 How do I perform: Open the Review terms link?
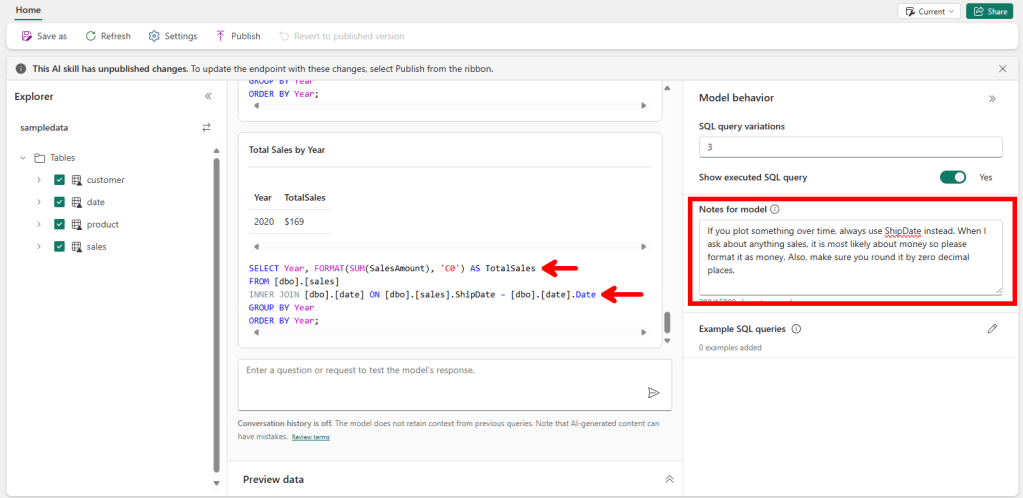[x=310, y=437]
